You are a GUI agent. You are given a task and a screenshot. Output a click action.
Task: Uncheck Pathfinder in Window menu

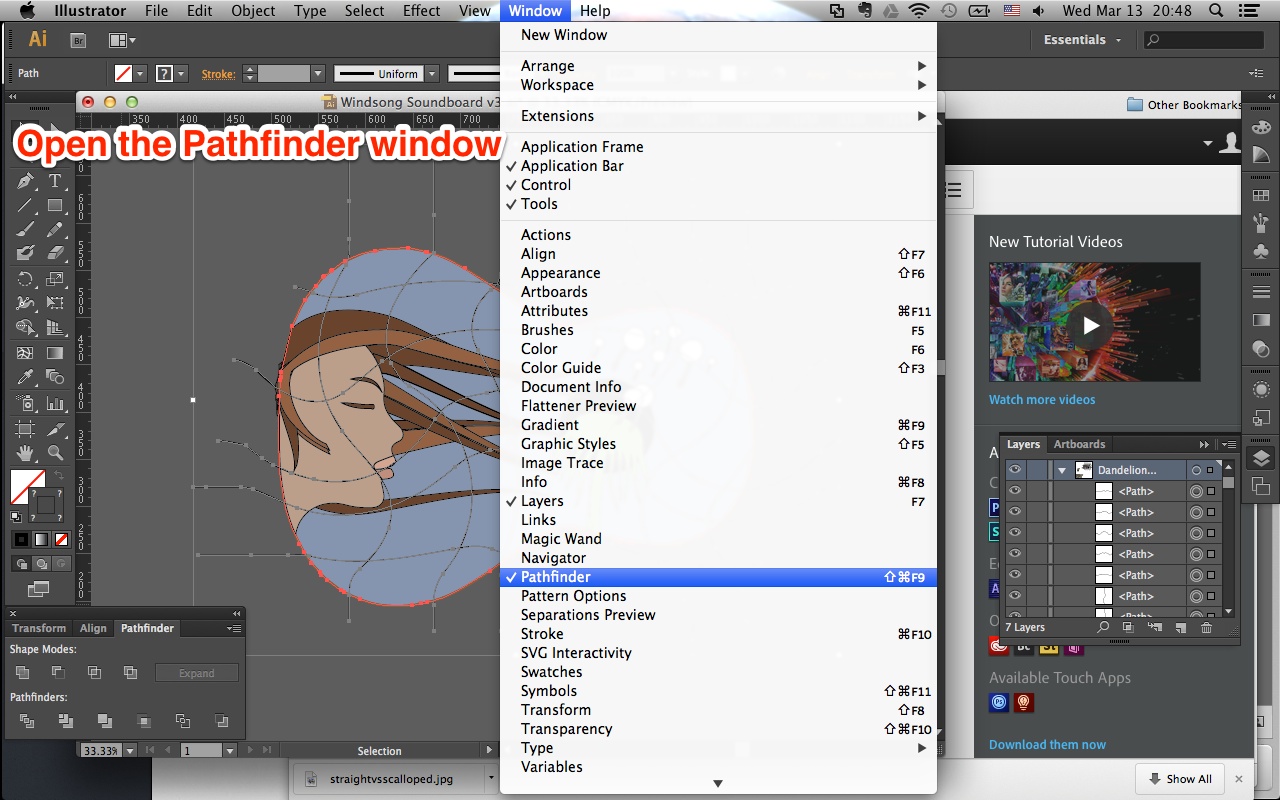pyautogui.click(x=718, y=577)
